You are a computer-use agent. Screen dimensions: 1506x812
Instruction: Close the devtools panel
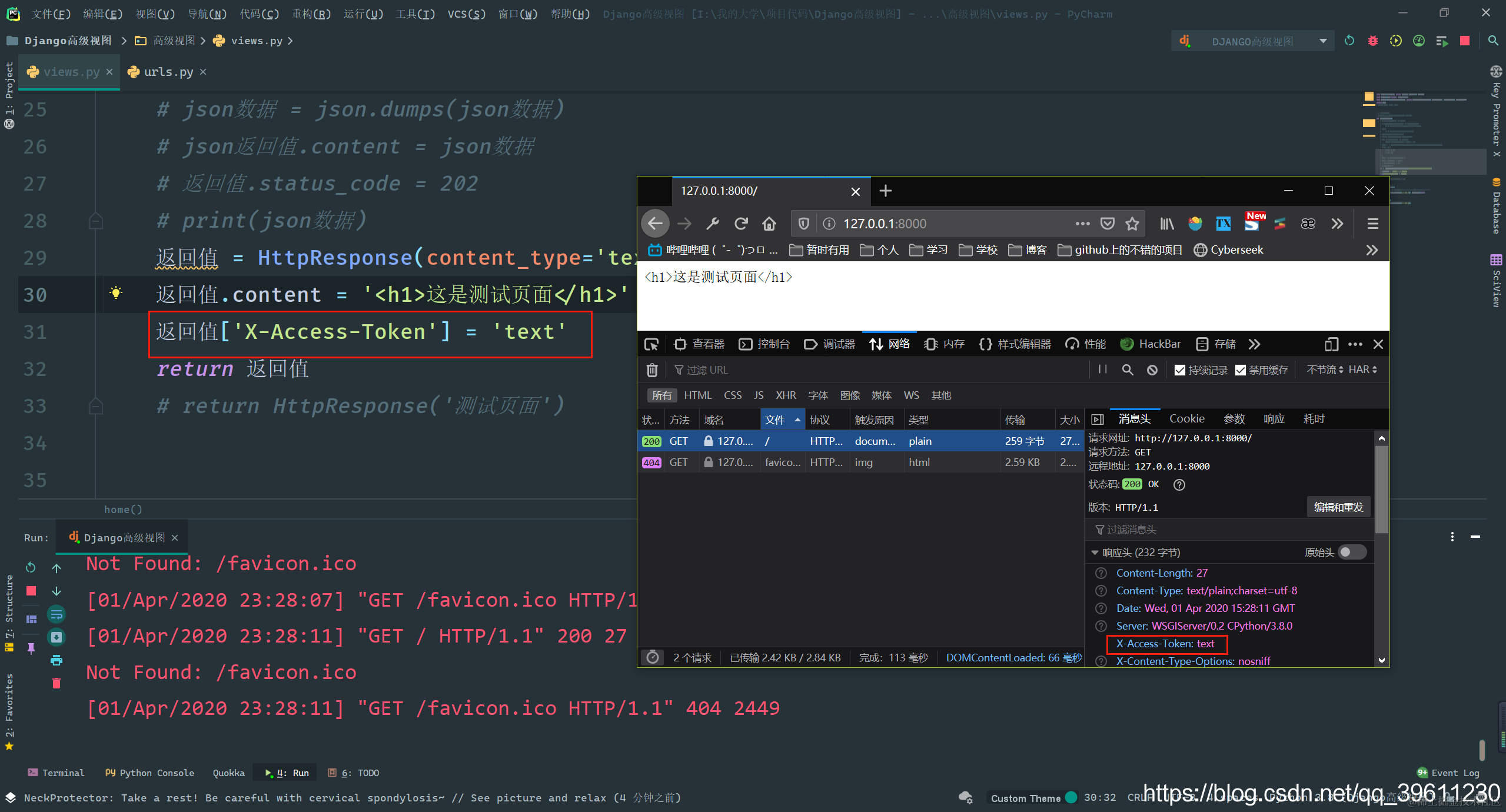click(x=1378, y=344)
